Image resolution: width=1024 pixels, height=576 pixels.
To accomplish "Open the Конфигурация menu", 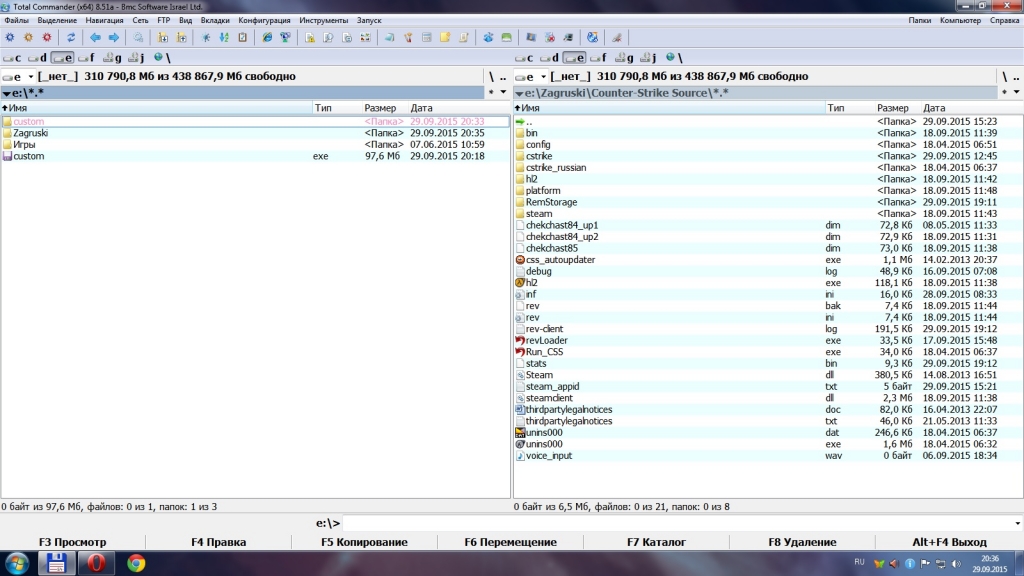I will [264, 20].
